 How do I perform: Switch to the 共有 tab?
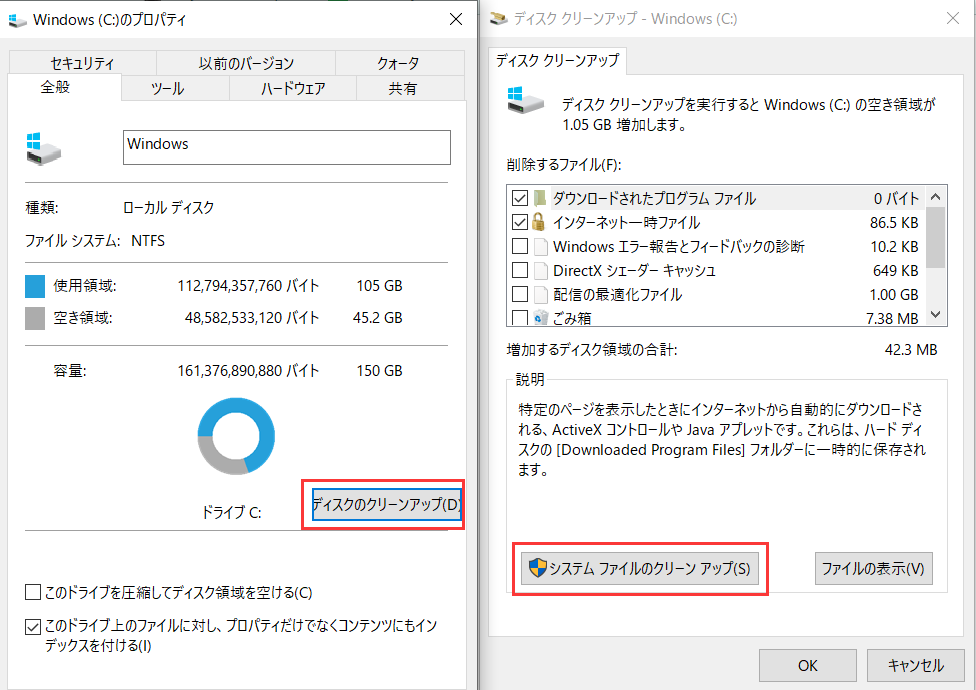click(x=410, y=88)
